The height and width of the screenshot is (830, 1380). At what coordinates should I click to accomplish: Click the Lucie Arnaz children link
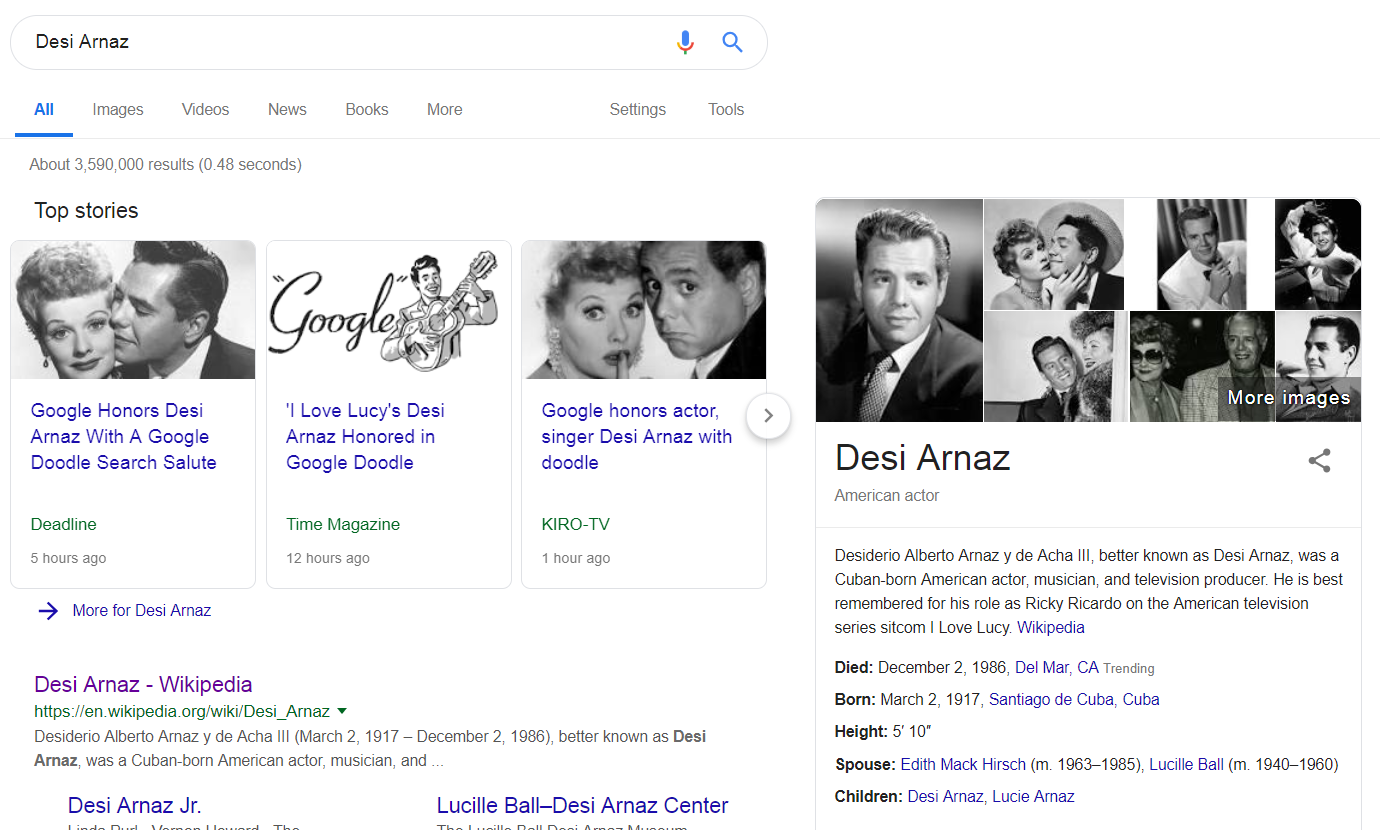(1034, 796)
